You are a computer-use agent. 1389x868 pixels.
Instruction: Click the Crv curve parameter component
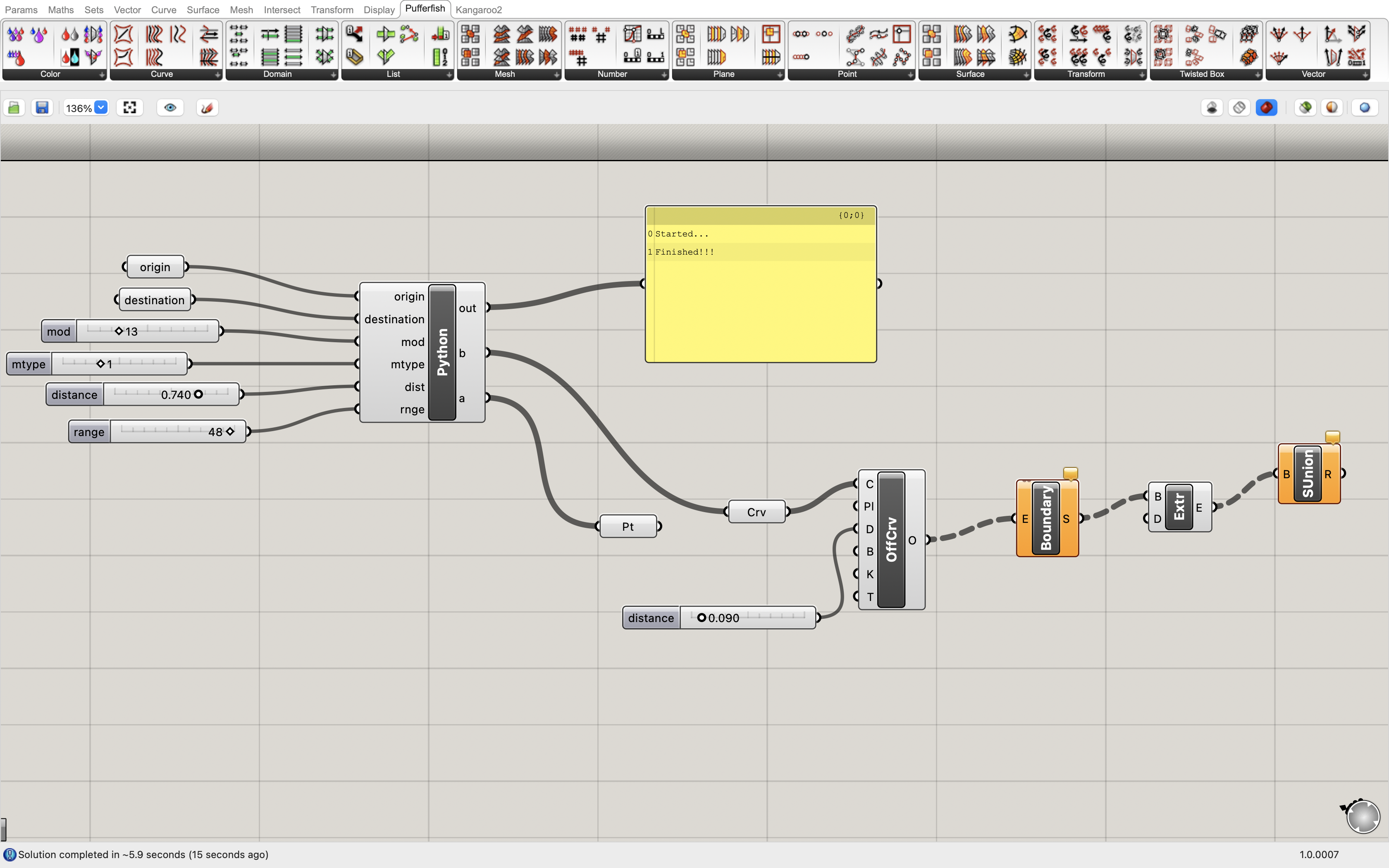pyautogui.click(x=755, y=511)
